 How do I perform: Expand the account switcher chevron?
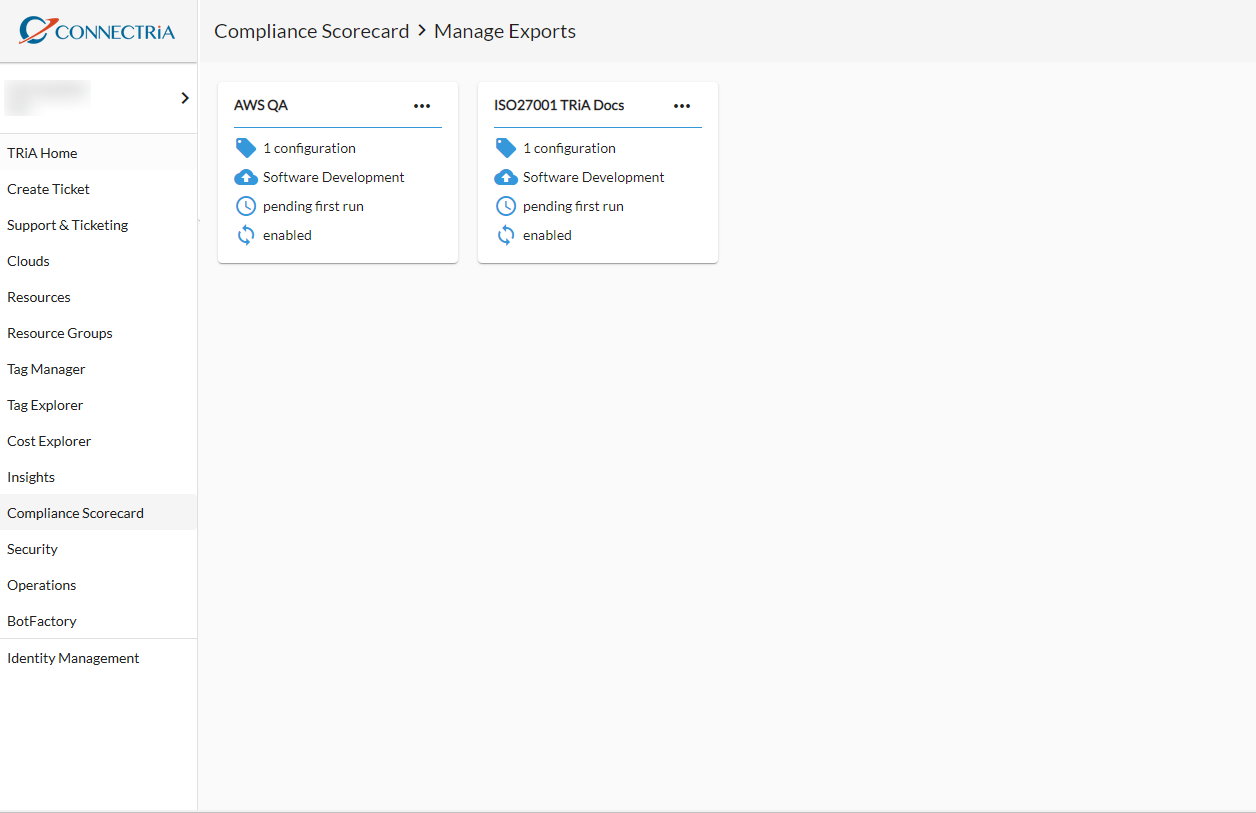coord(185,98)
